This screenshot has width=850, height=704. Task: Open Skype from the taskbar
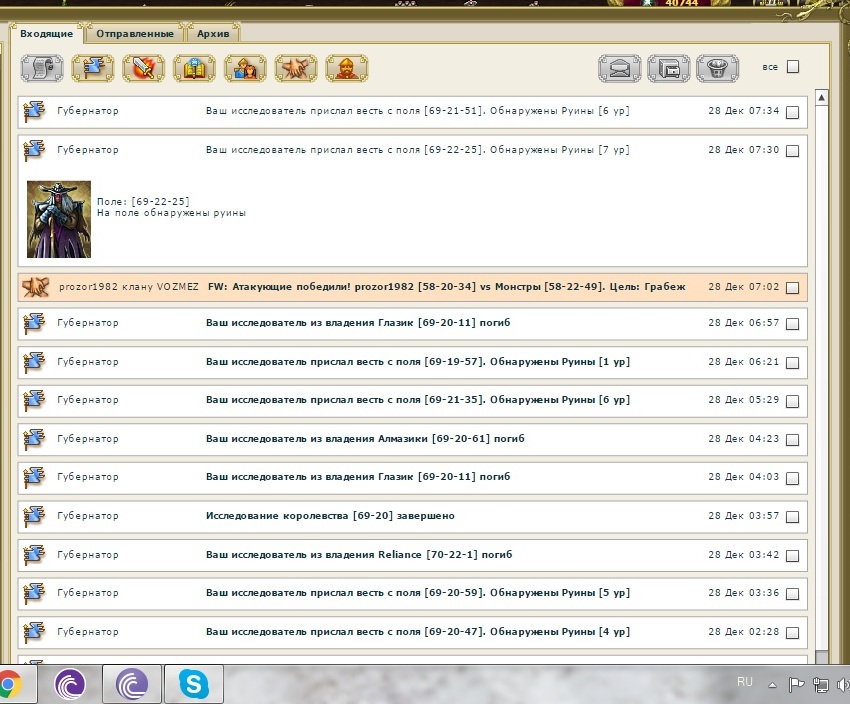click(194, 685)
